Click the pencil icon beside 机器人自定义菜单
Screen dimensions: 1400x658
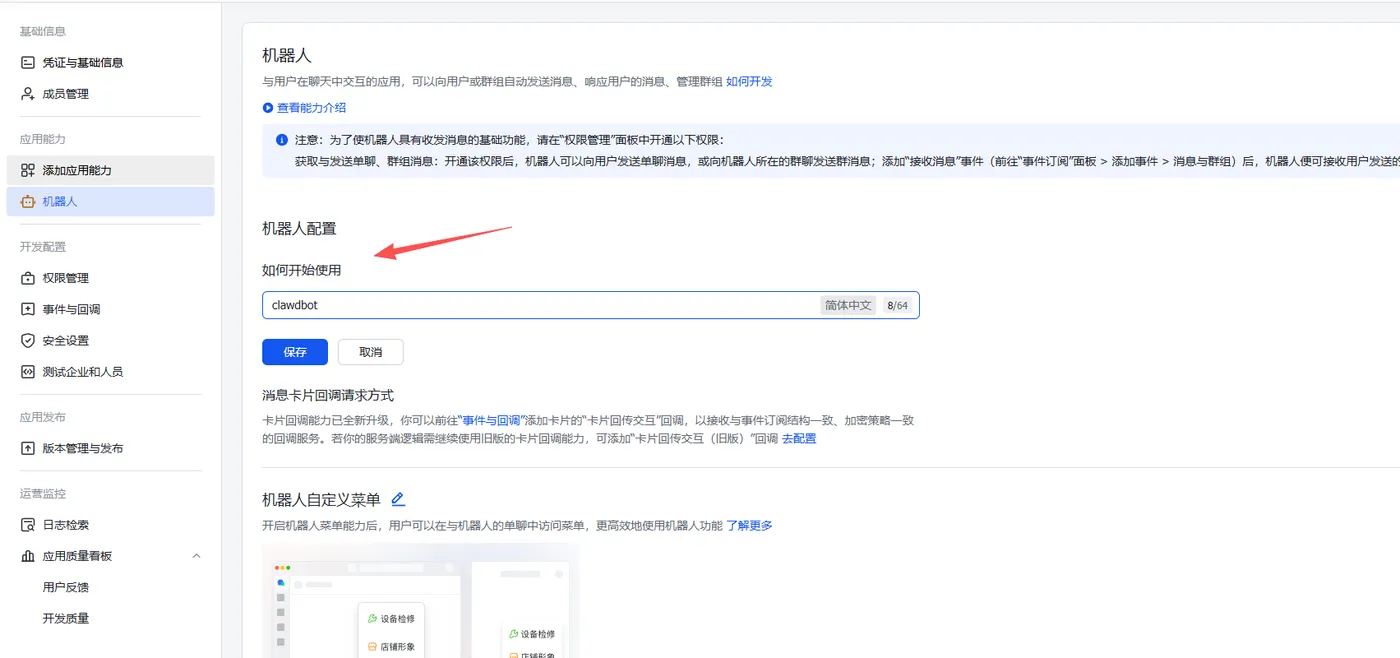click(397, 498)
